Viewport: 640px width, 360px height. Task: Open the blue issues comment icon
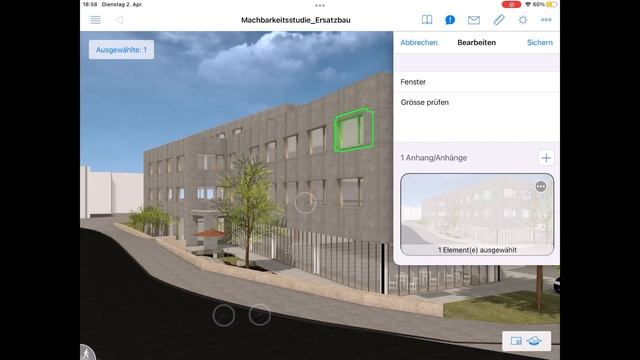click(x=450, y=20)
